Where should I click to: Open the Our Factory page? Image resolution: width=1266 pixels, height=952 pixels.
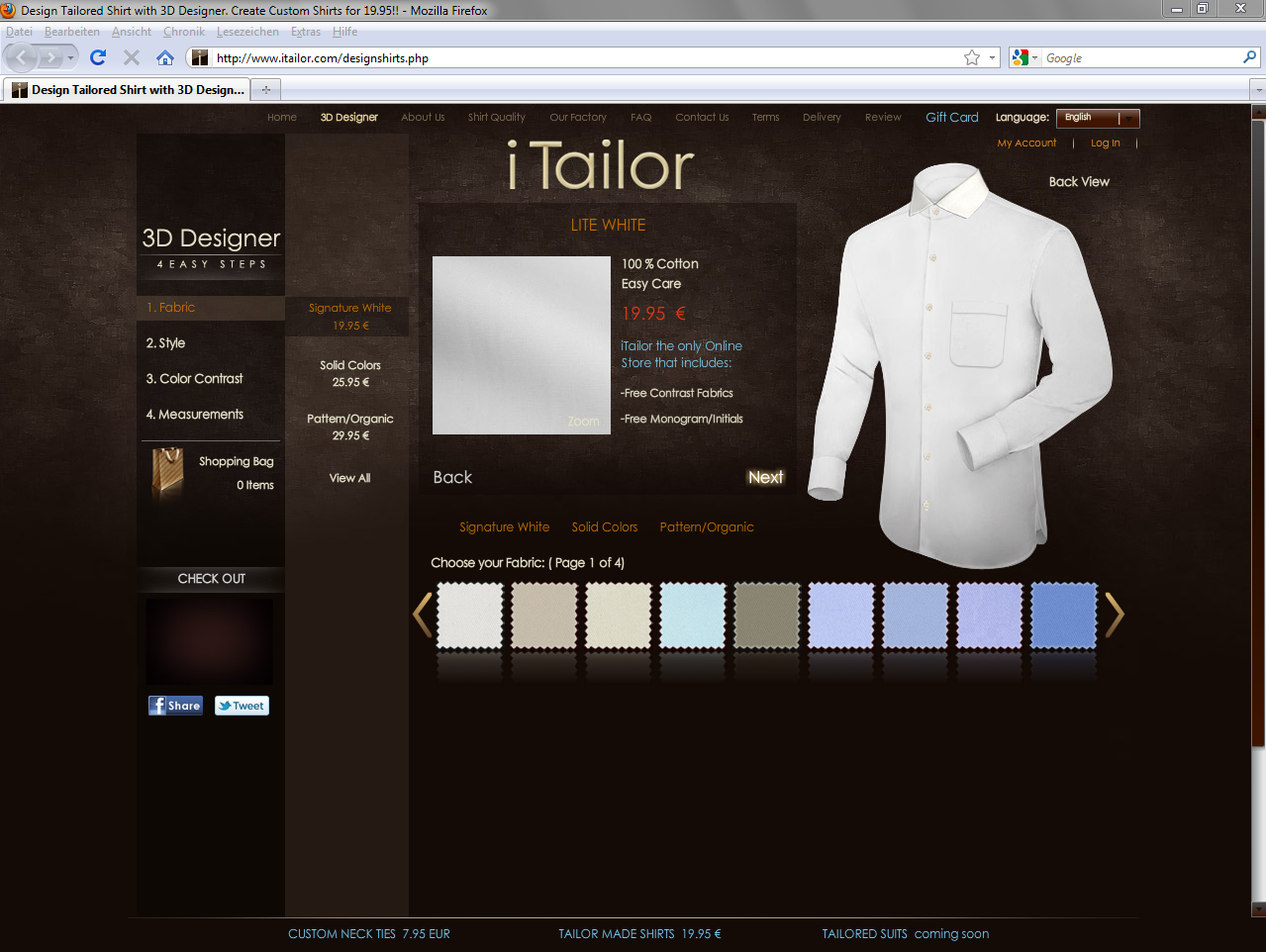pos(578,117)
